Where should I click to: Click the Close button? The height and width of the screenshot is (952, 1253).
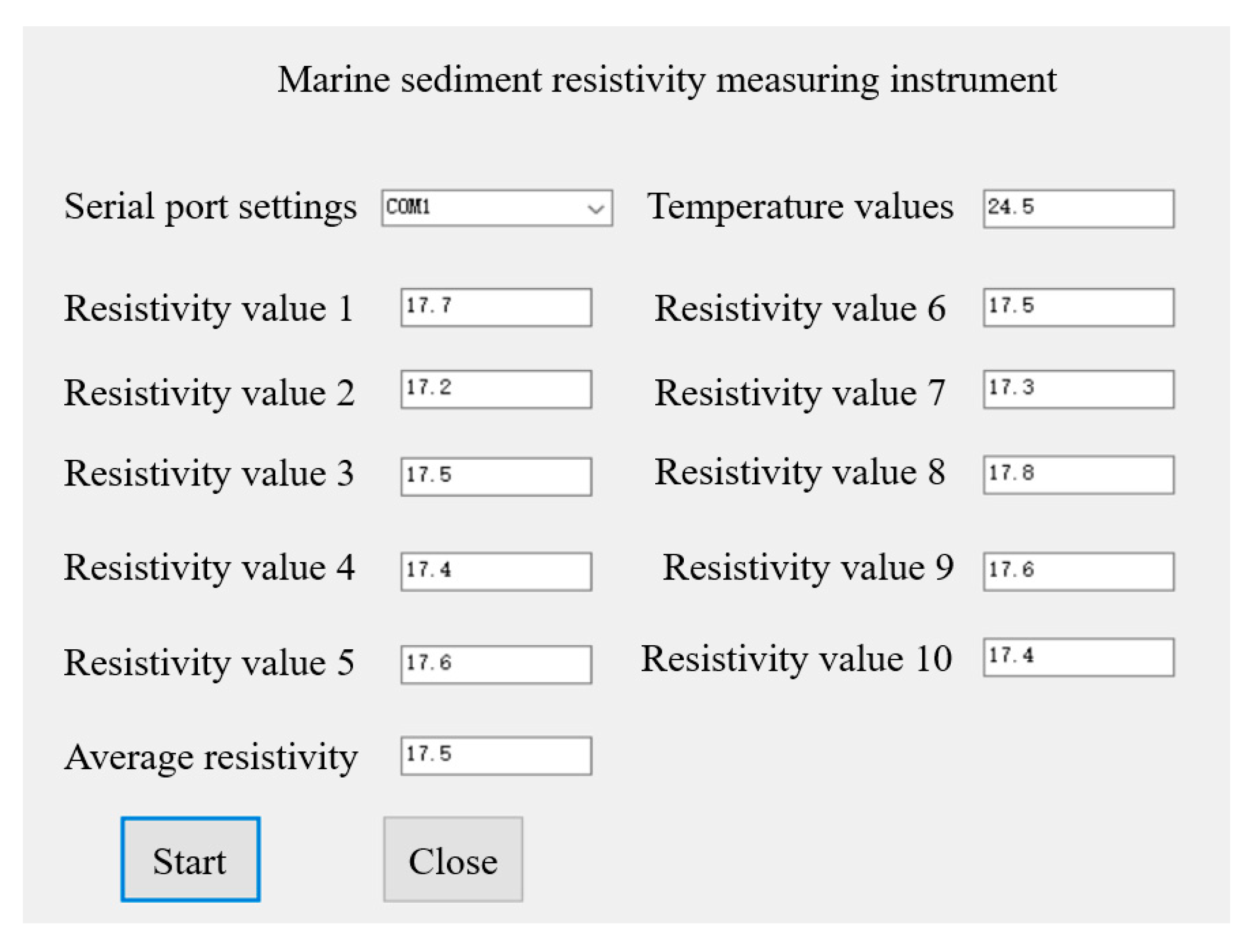[452, 860]
